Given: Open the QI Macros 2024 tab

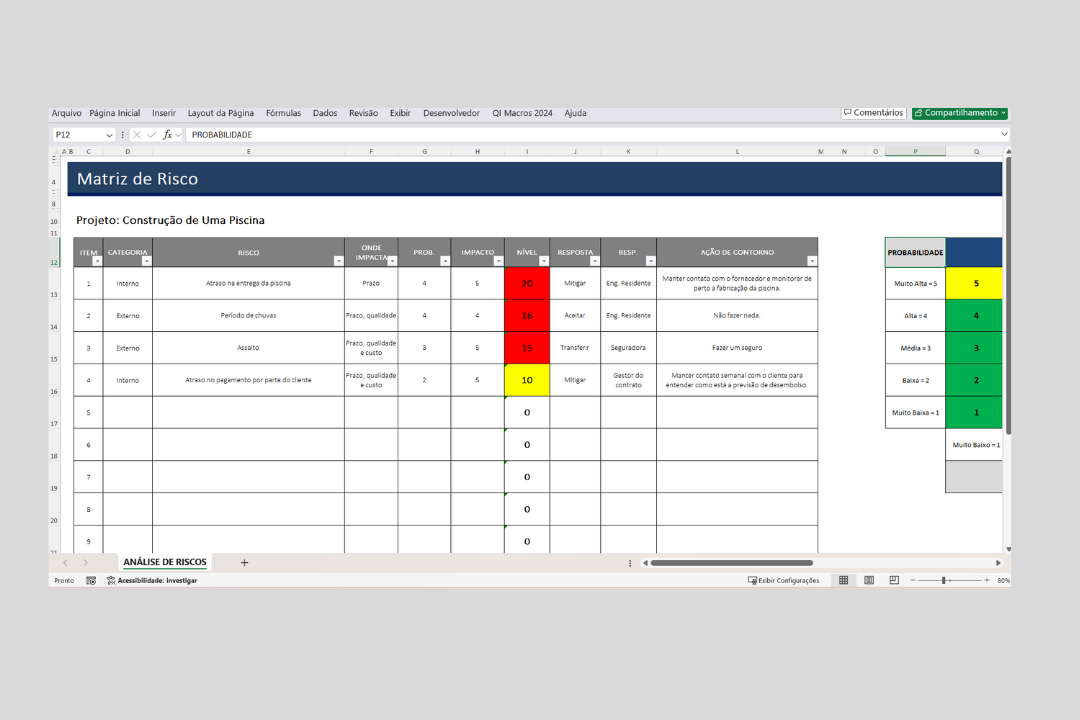Looking at the screenshot, I should (x=522, y=113).
